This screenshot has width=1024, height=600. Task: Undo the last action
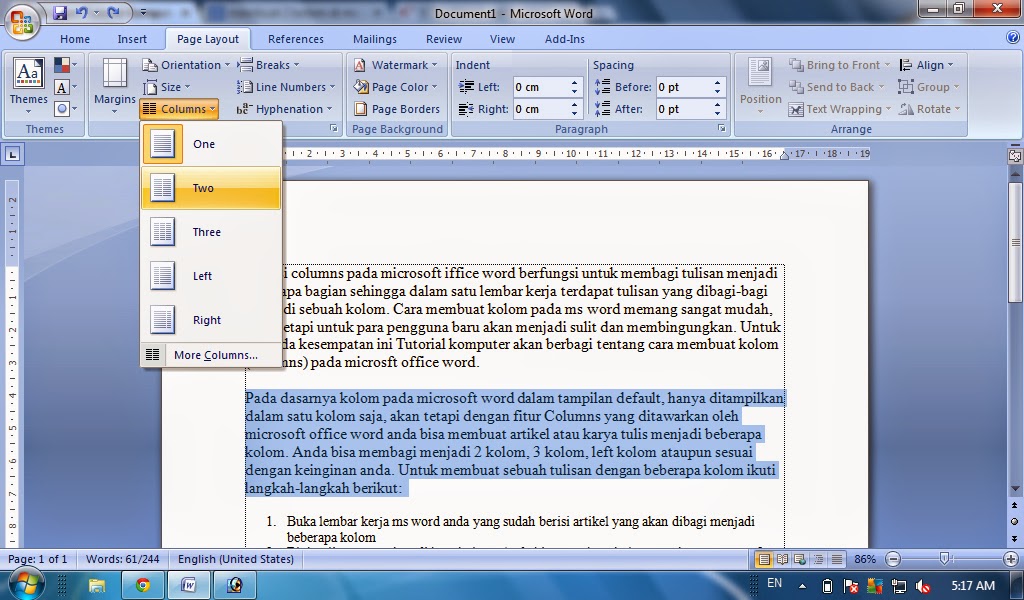click(x=82, y=12)
